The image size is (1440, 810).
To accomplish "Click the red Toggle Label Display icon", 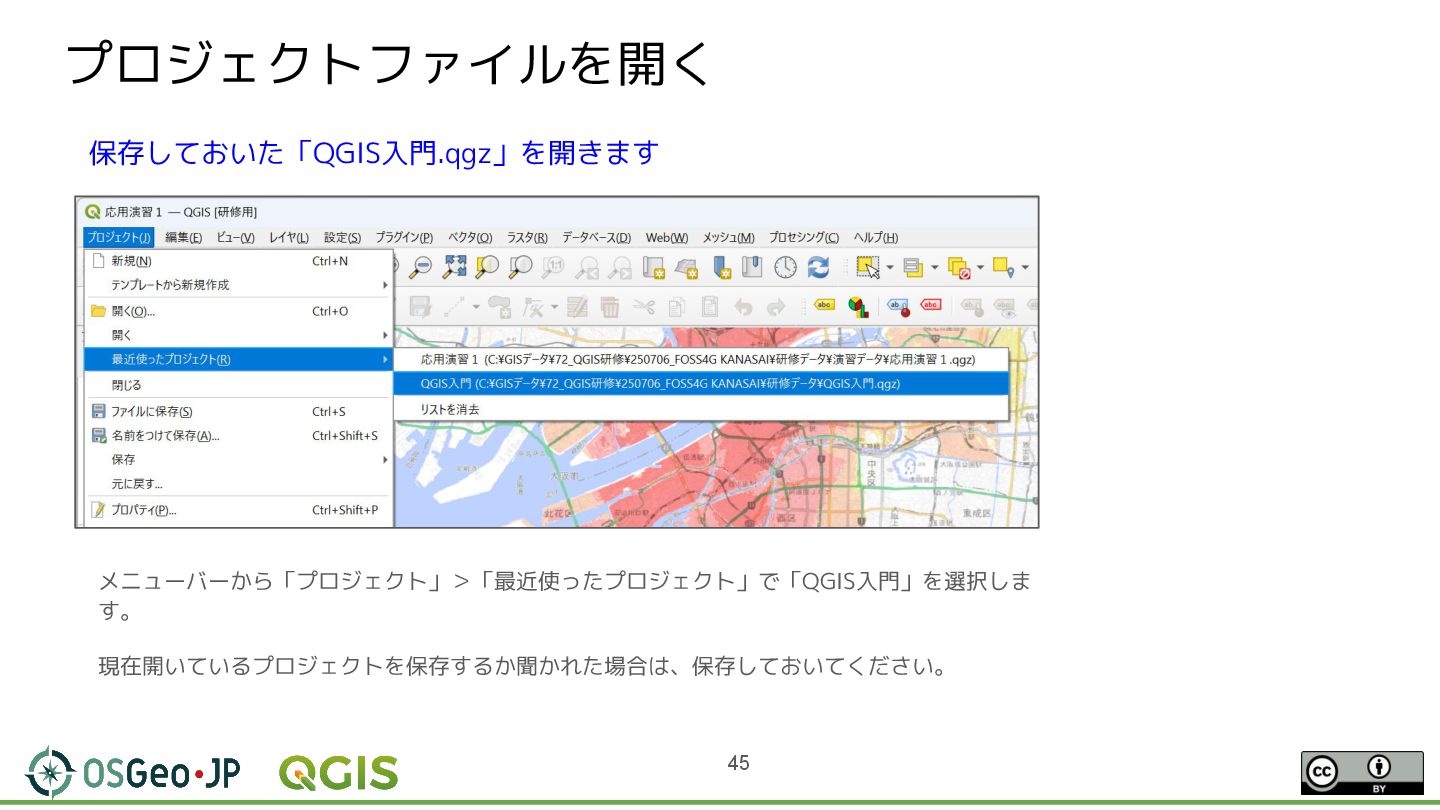I will point(931,306).
